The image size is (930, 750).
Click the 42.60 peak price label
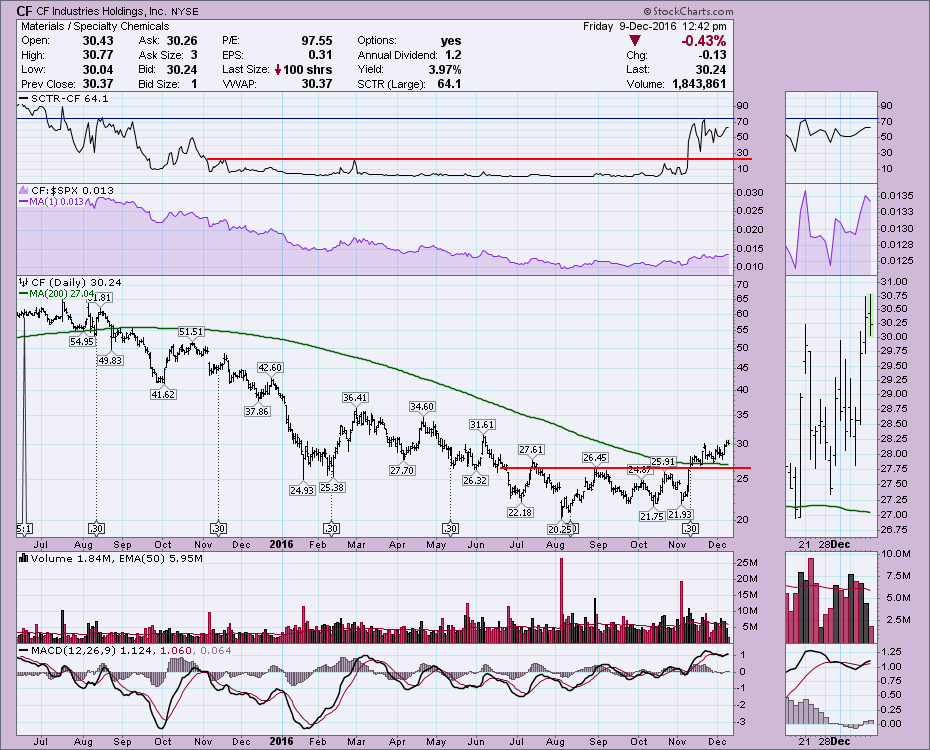click(270, 368)
